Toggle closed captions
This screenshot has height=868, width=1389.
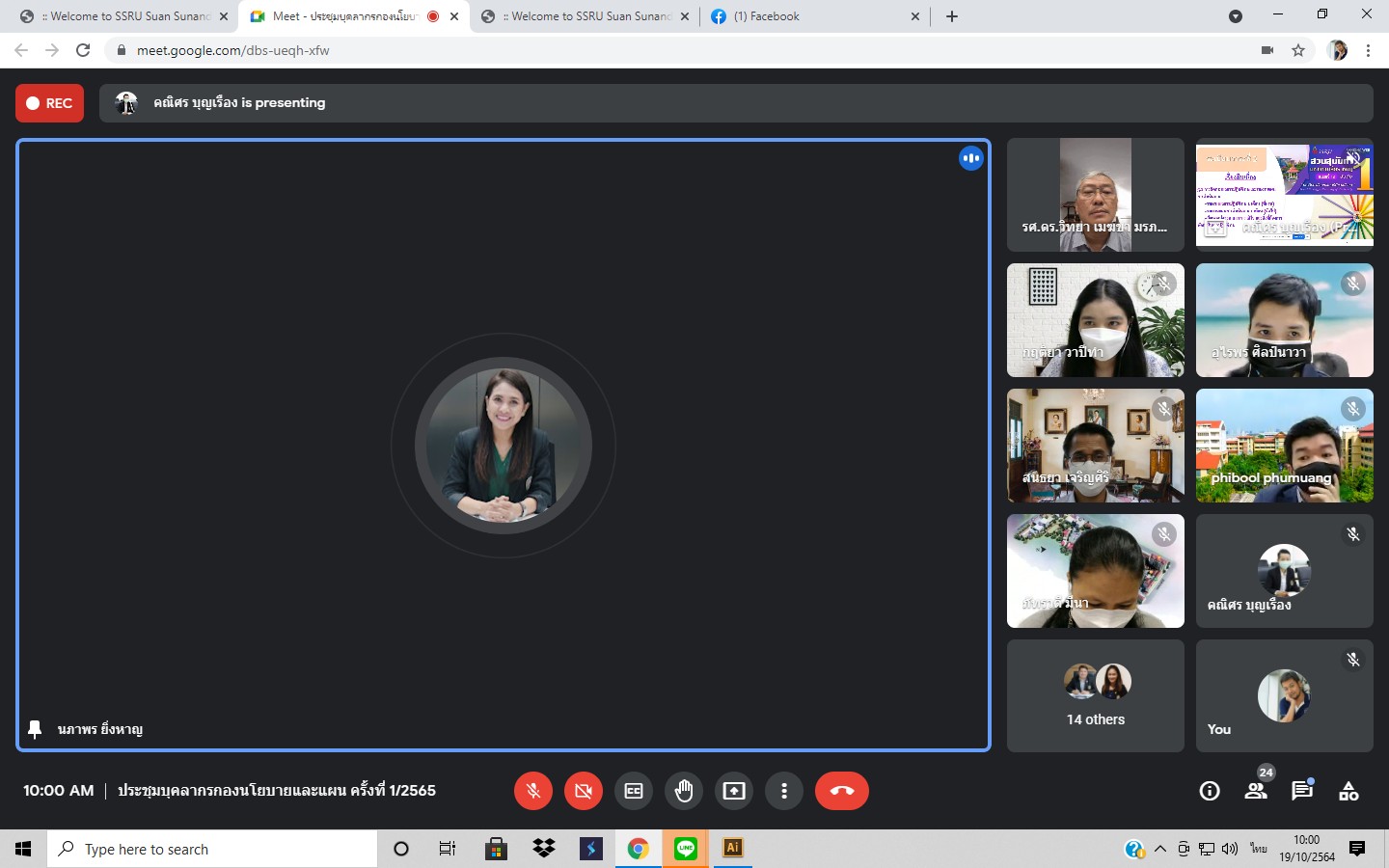tap(634, 791)
